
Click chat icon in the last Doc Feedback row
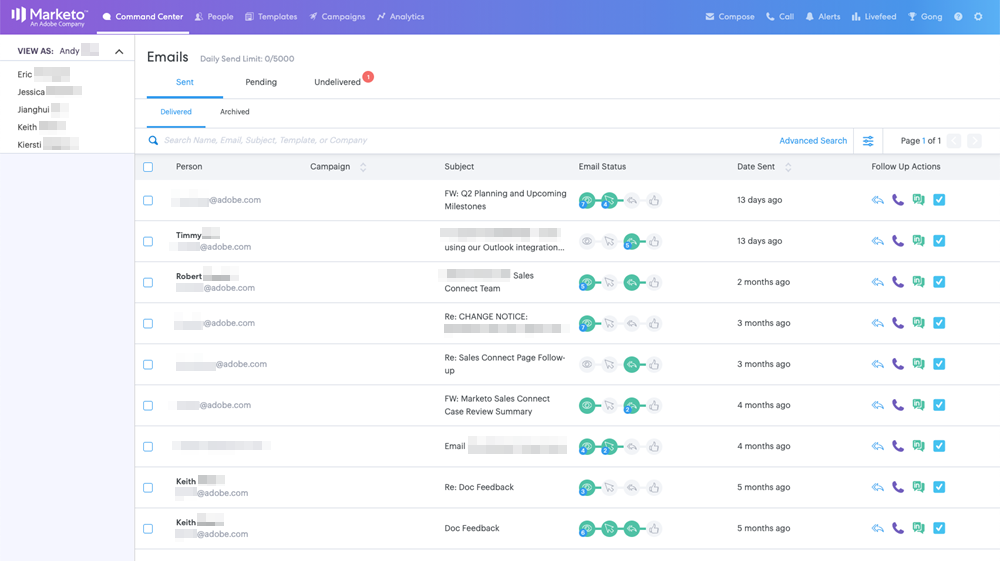point(918,528)
